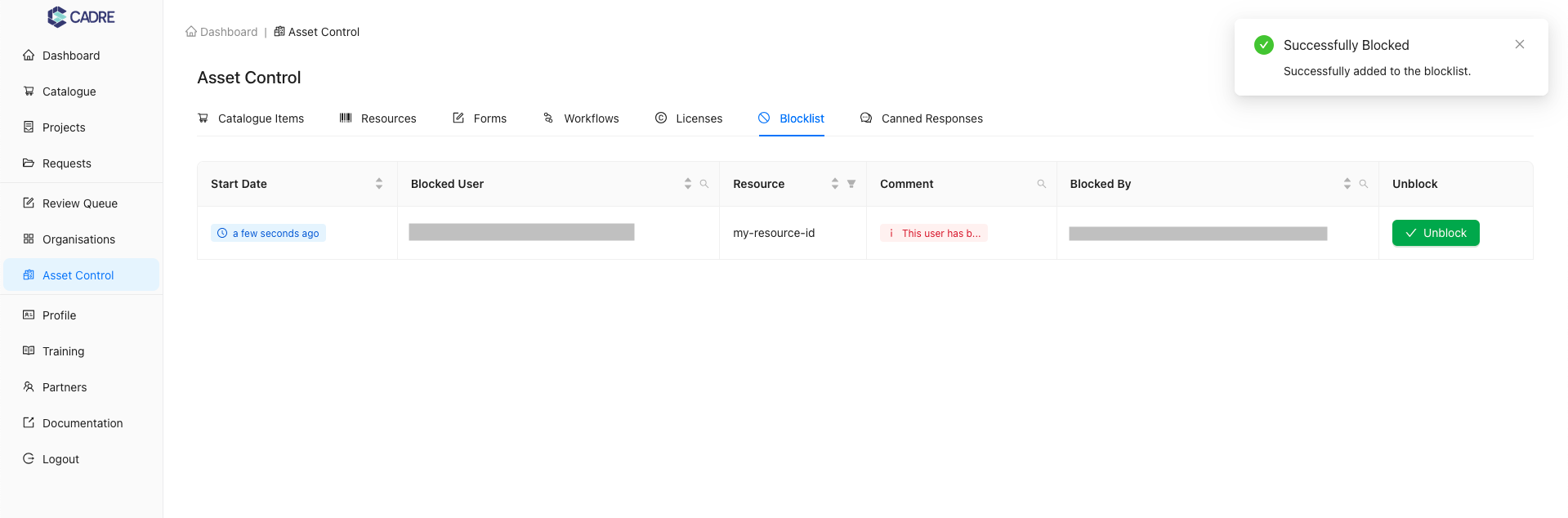The height and width of the screenshot is (518, 1568).
Task: Open Training in the sidebar
Action: 81,351
